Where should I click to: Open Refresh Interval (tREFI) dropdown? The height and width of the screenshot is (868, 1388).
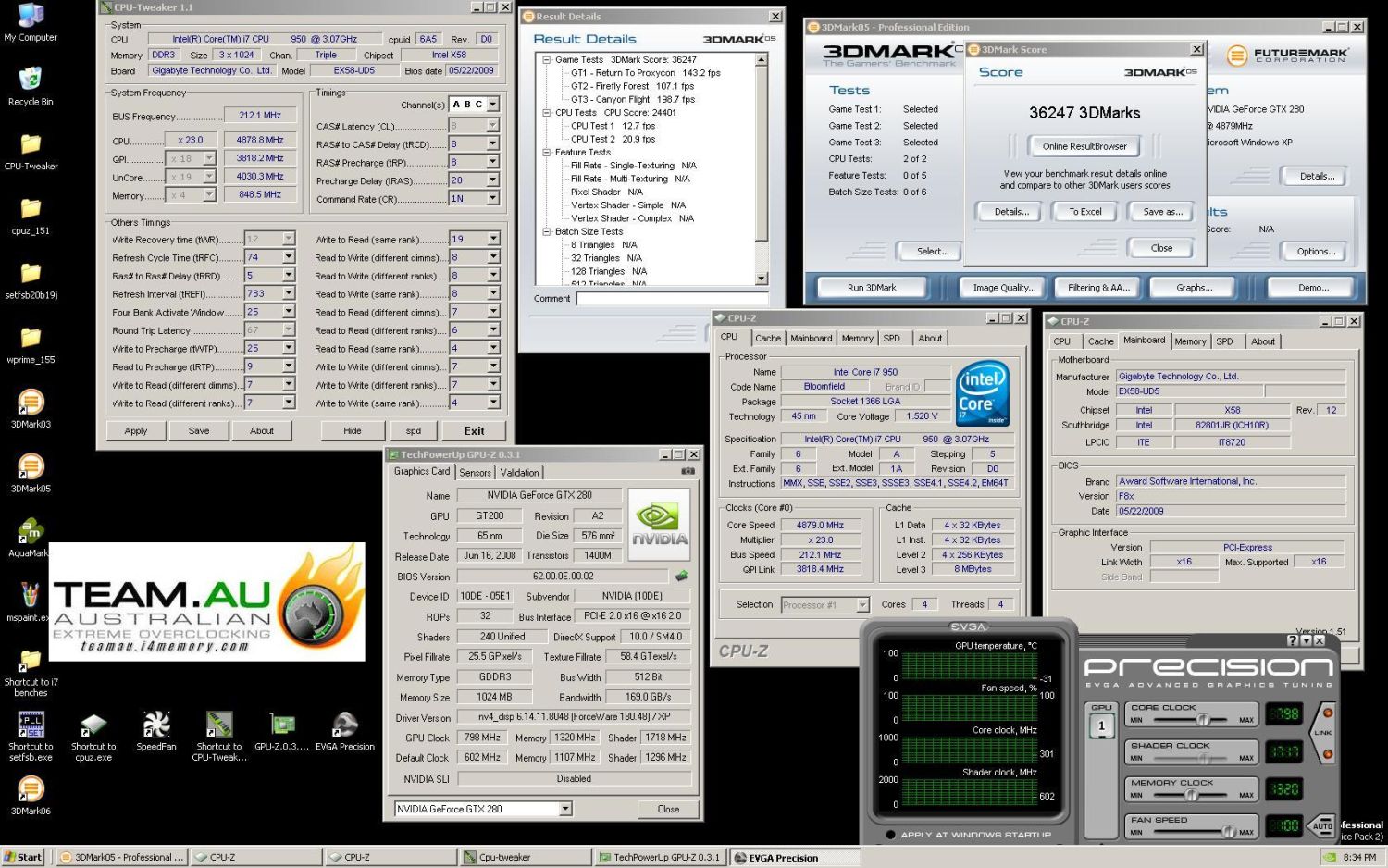289,293
